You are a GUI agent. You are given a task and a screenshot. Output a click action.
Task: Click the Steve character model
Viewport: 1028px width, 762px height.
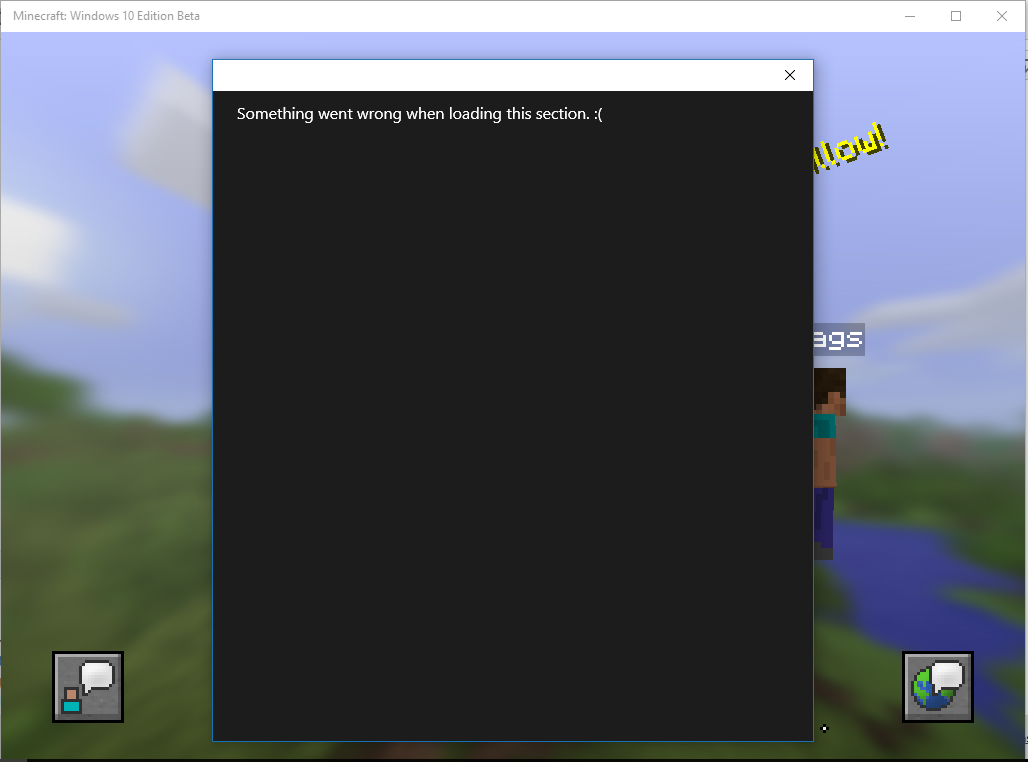(x=830, y=464)
